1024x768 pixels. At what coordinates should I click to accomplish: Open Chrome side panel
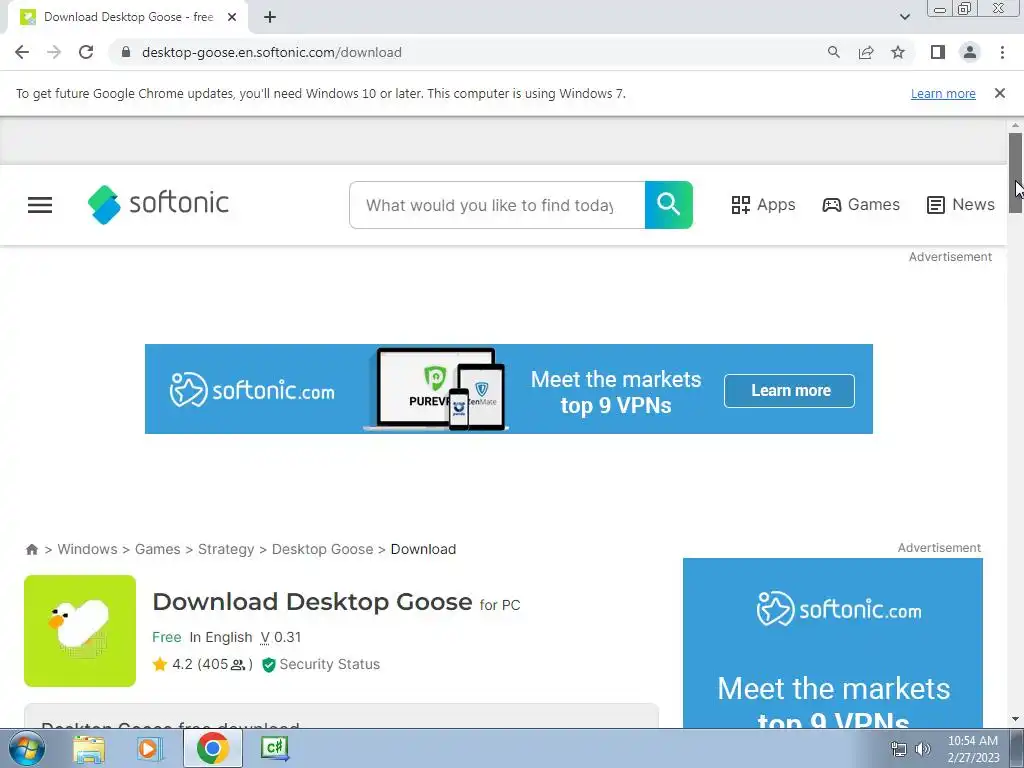click(938, 52)
